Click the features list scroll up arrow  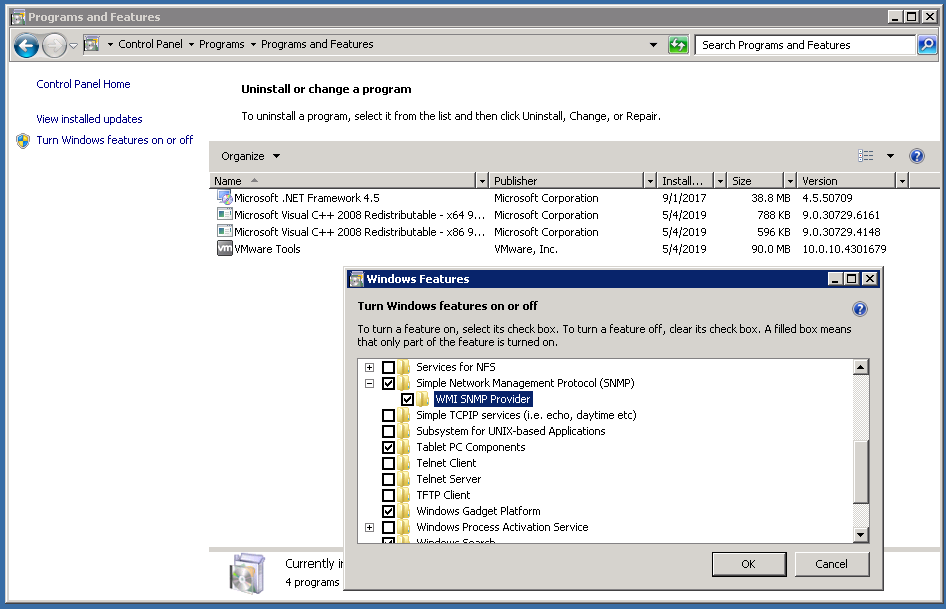(861, 367)
